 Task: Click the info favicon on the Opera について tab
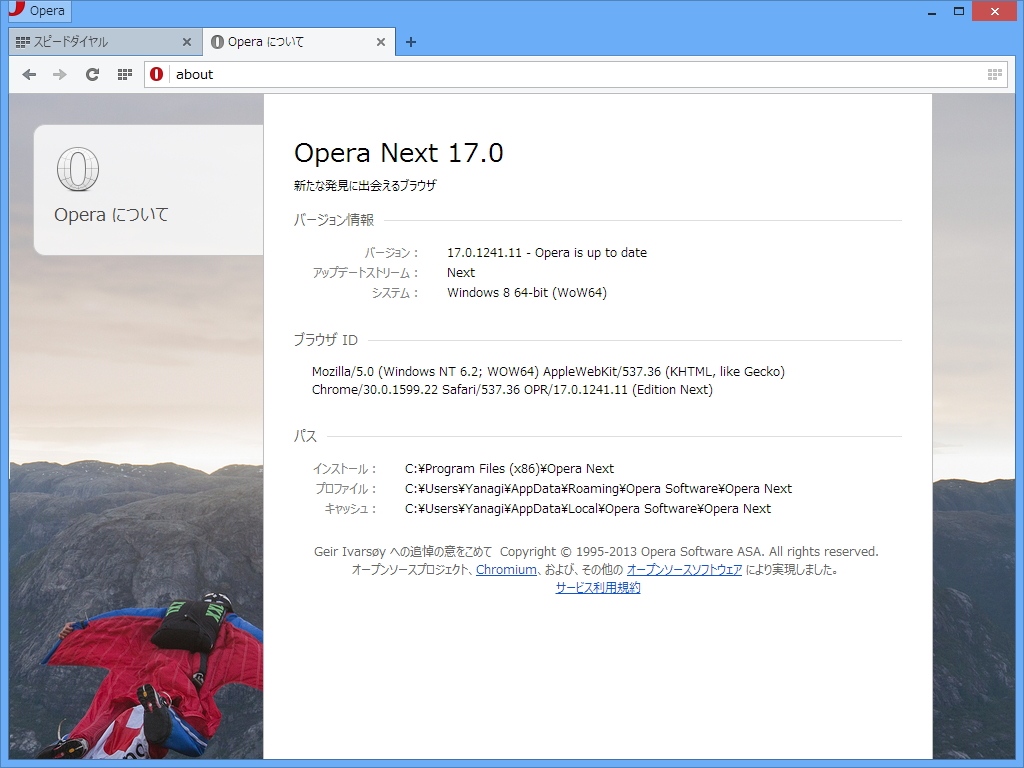[x=217, y=42]
